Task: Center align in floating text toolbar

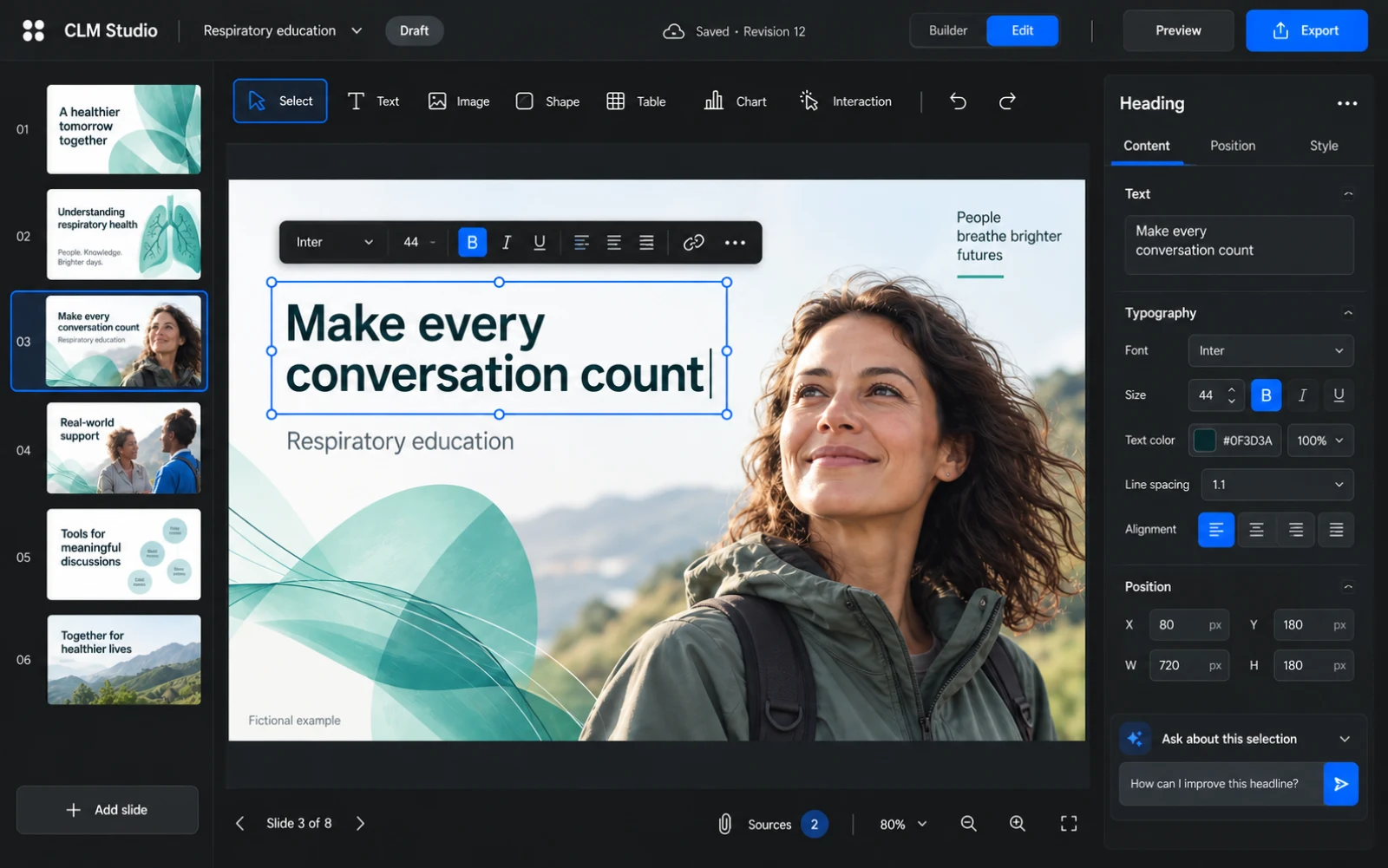Action: tap(613, 242)
